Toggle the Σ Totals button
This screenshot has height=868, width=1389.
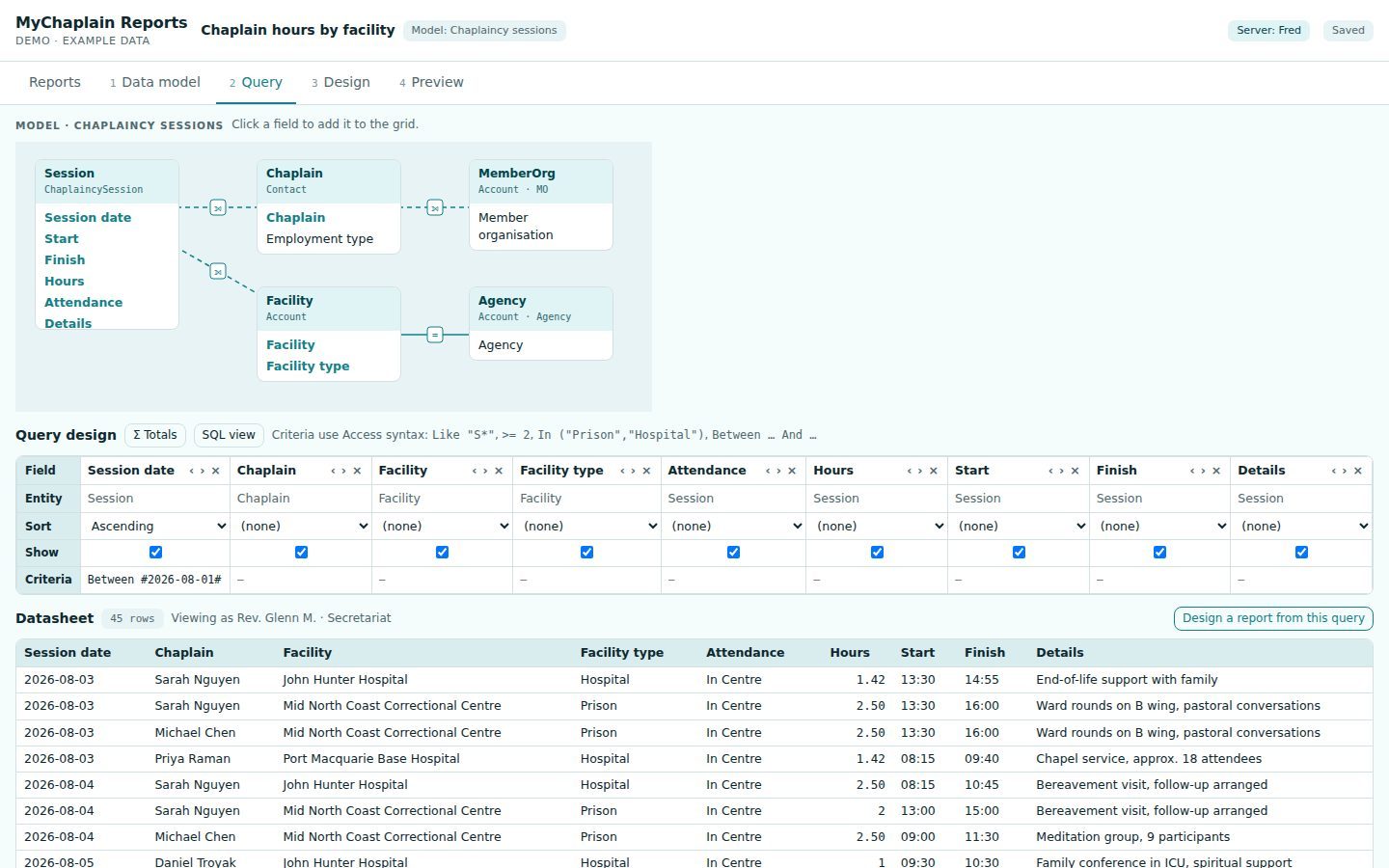tap(155, 435)
